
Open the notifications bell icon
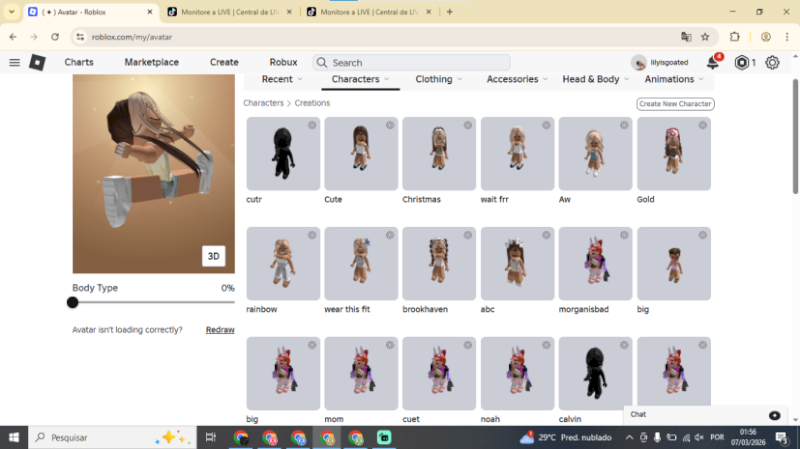tap(712, 62)
